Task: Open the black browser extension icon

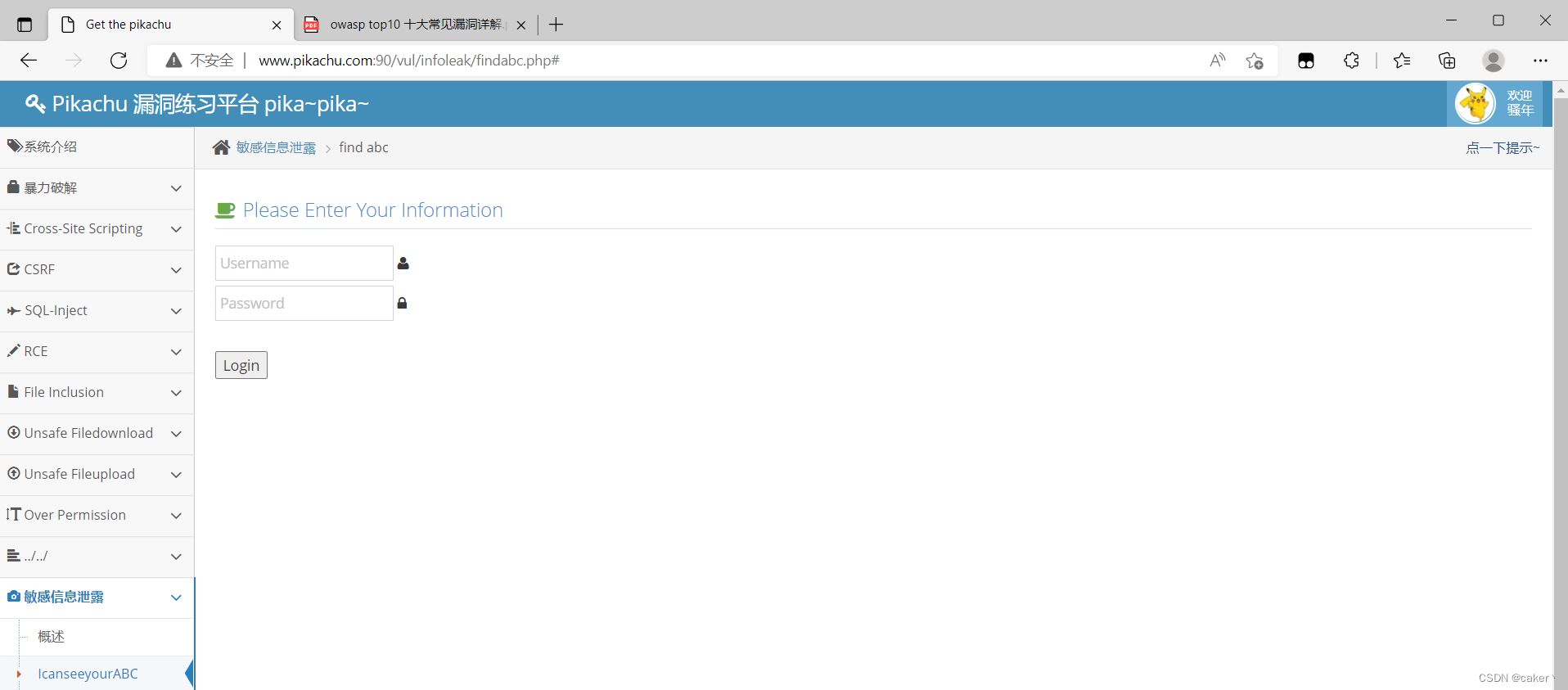Action: click(1306, 61)
